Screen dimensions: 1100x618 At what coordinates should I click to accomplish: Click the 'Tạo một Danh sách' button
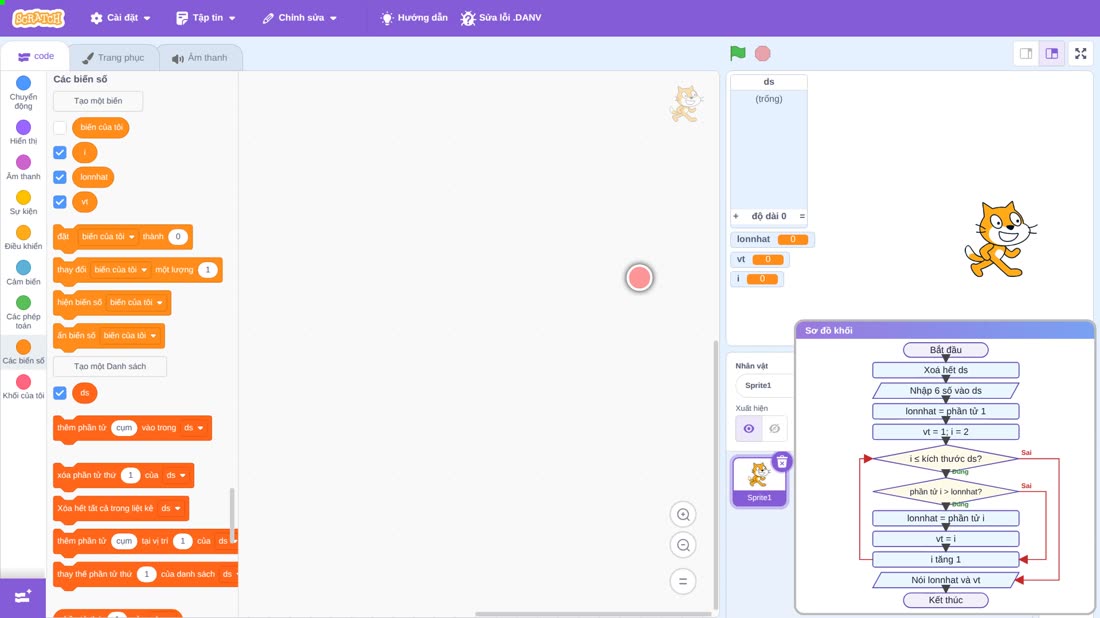(110, 366)
